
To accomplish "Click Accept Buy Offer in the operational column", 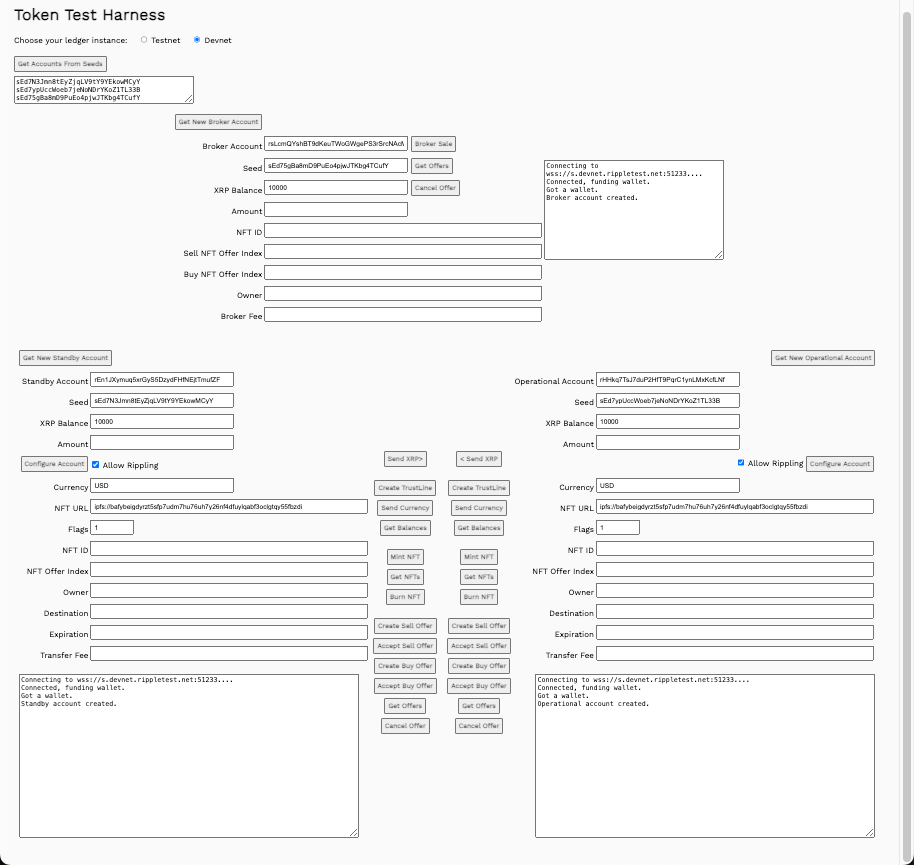I will click(x=478, y=686).
